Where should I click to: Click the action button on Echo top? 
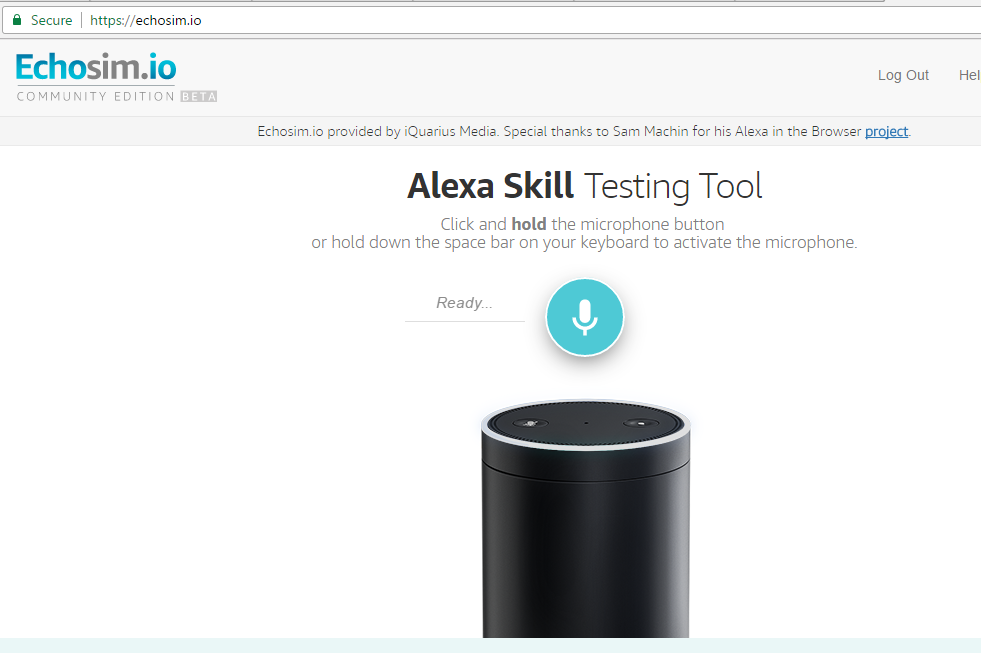tap(641, 423)
